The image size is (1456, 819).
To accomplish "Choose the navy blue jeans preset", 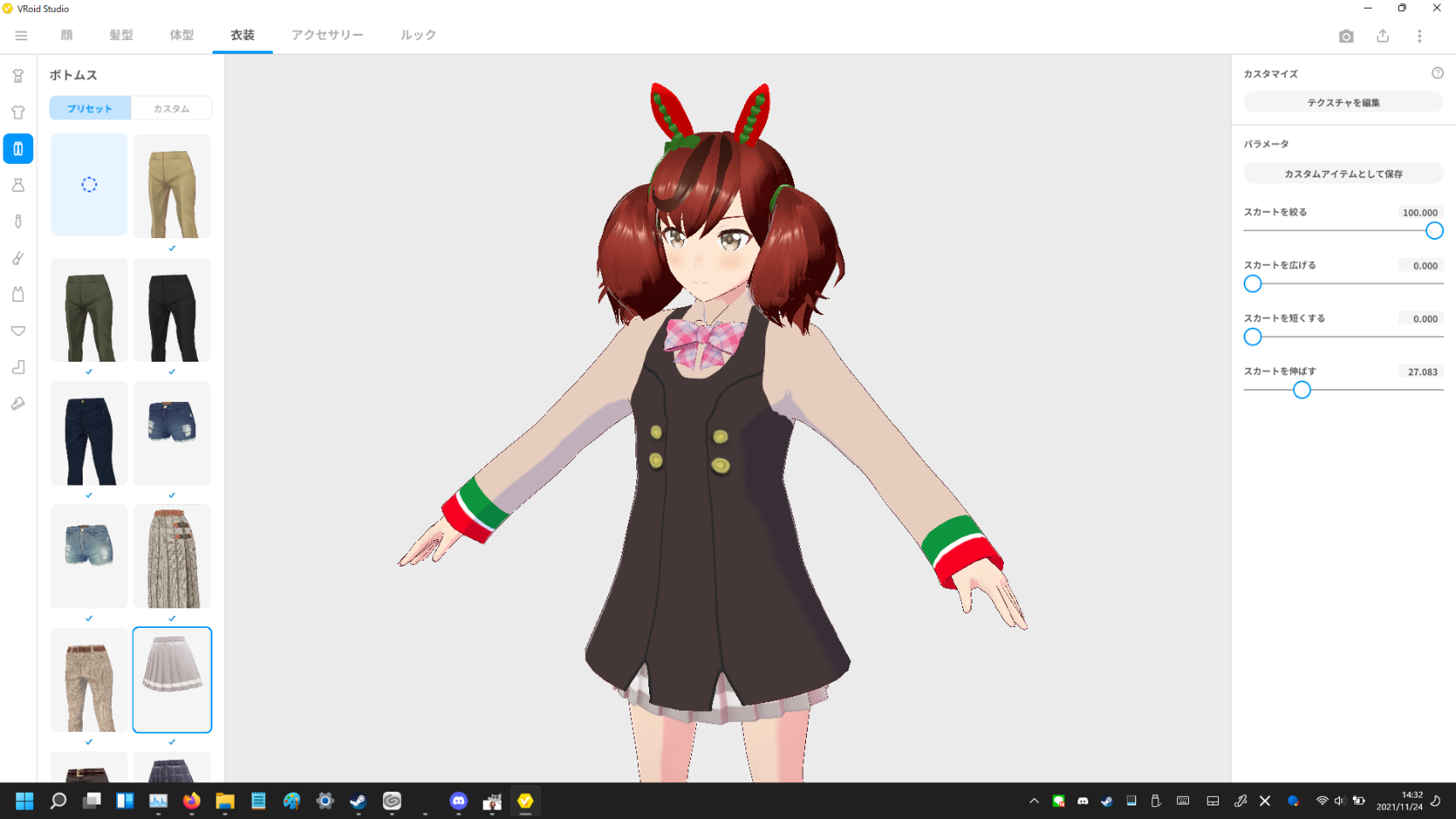I will click(89, 433).
